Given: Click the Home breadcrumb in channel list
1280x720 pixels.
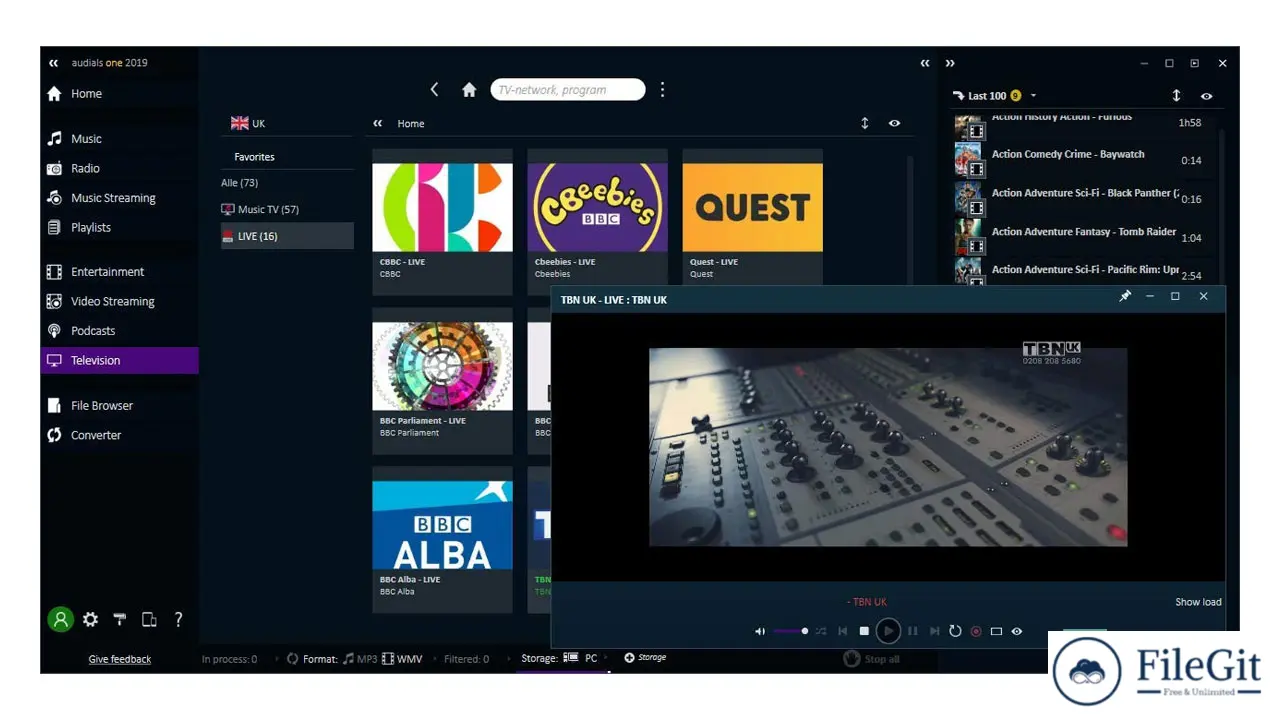Looking at the screenshot, I should (x=411, y=124).
